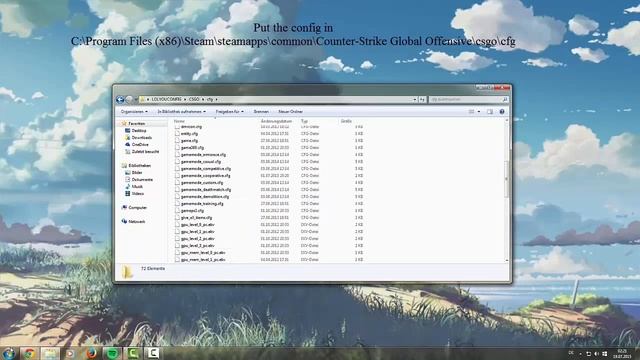This screenshot has width=640, height=360.
Task: Click the Brennen toolbar button
Action: point(261,111)
